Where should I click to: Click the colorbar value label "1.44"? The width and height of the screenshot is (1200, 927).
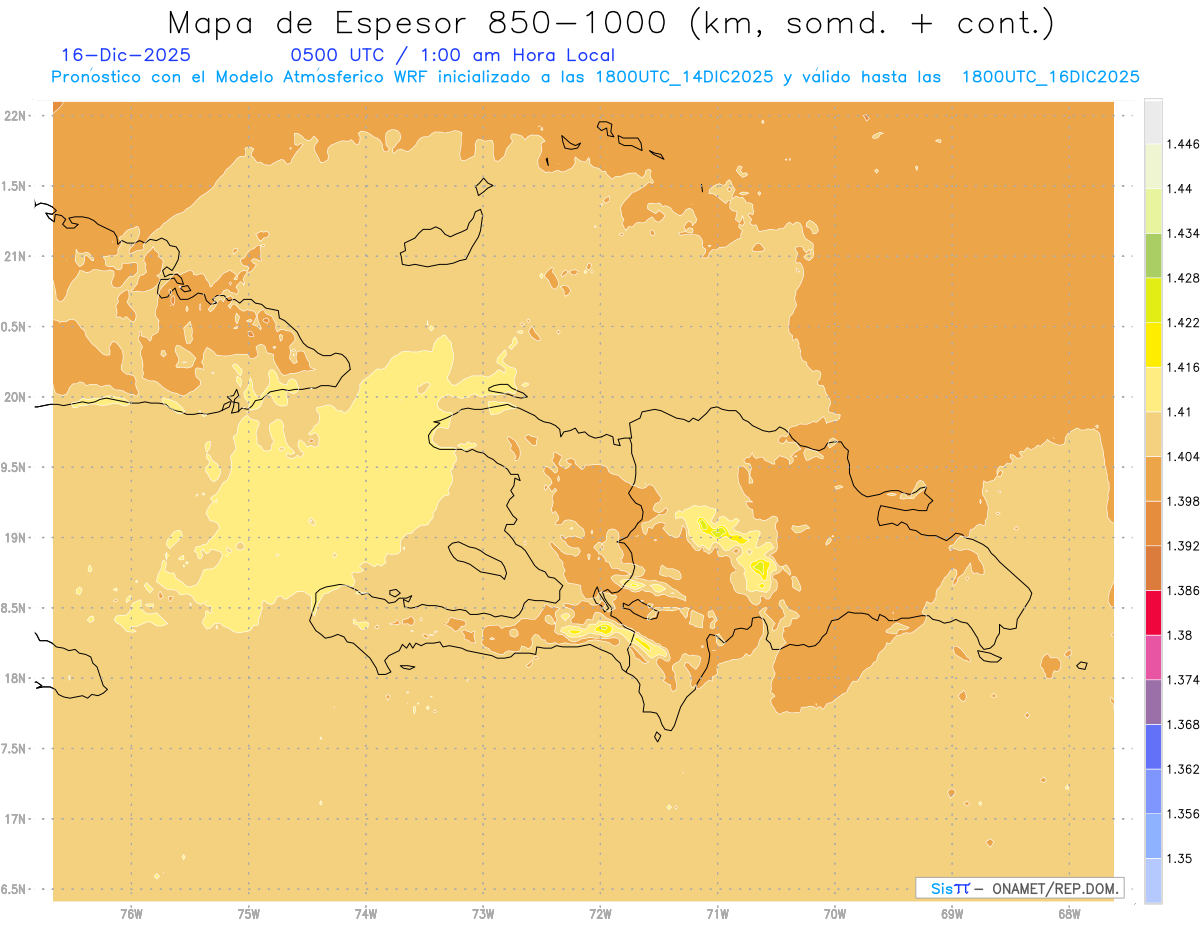[1179, 188]
